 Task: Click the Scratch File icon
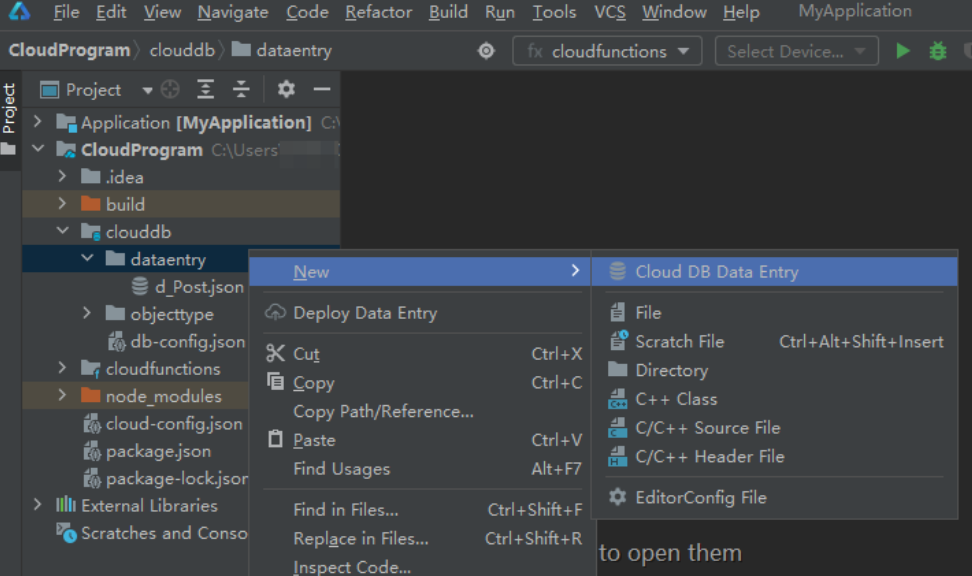pos(618,341)
